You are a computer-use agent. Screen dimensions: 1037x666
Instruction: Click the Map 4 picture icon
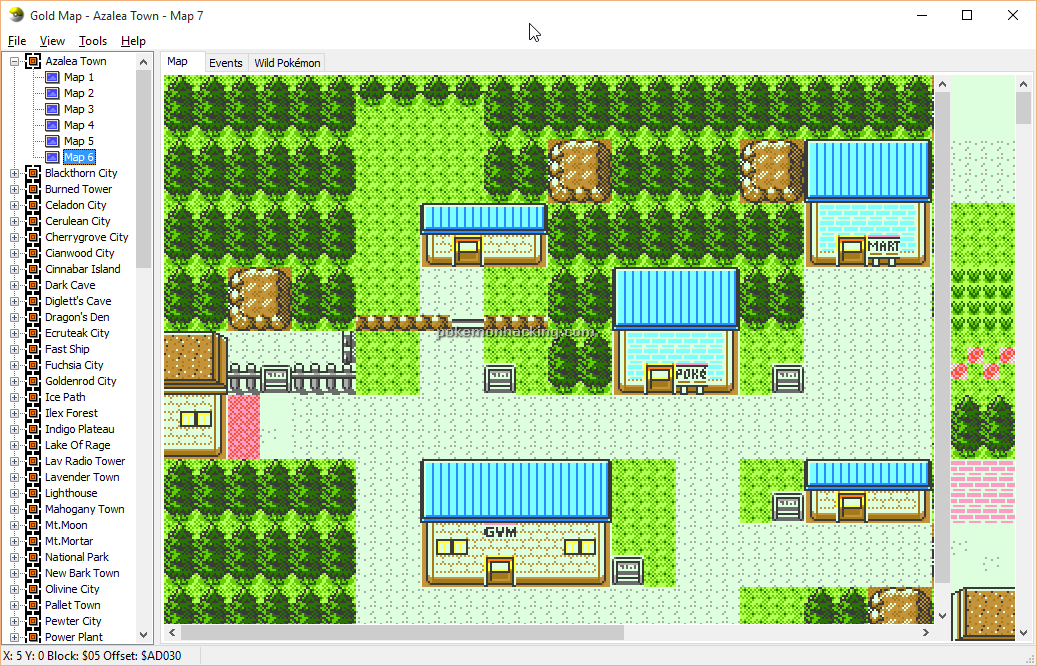52,125
